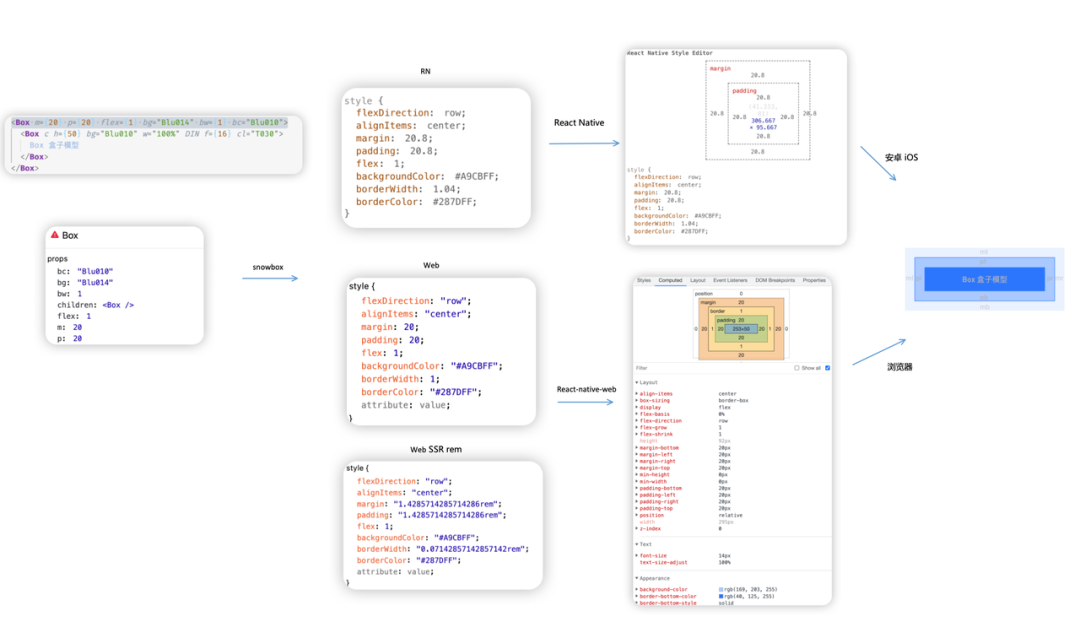
Task: Expand the border-bottom-color property
Action: point(636,597)
